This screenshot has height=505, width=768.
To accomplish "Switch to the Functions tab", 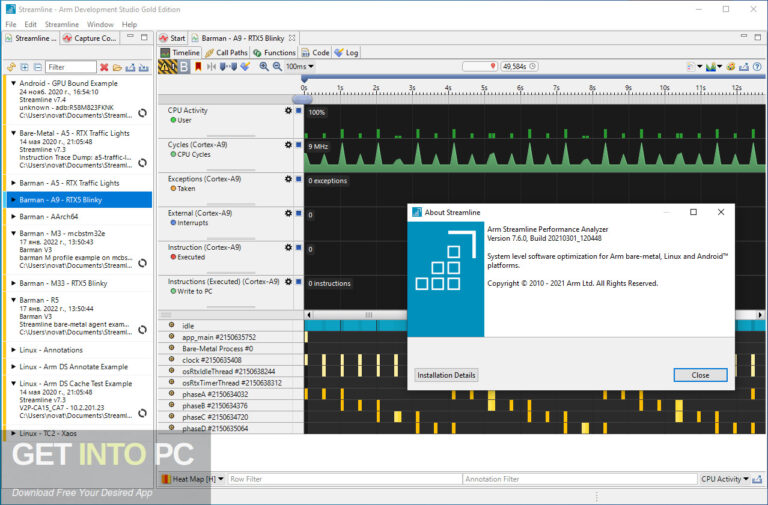I will (274, 52).
